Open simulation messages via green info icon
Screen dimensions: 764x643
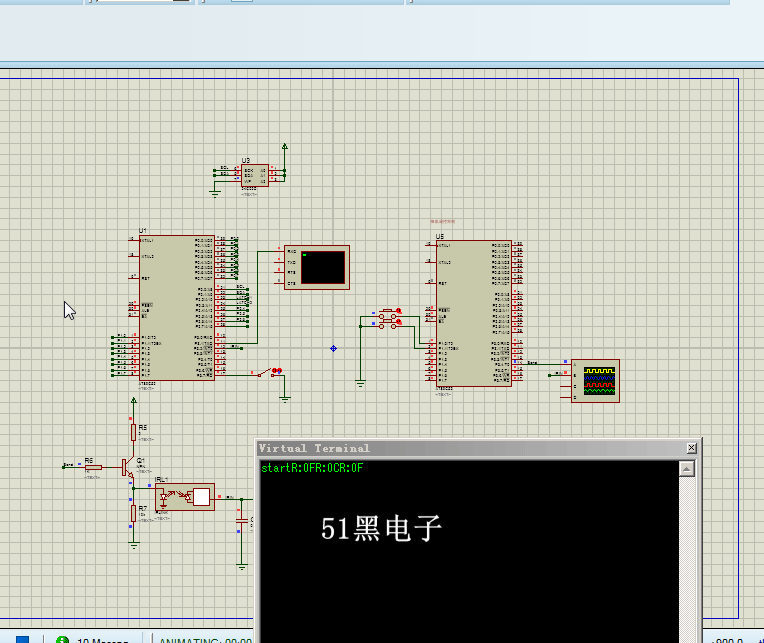tap(62, 640)
